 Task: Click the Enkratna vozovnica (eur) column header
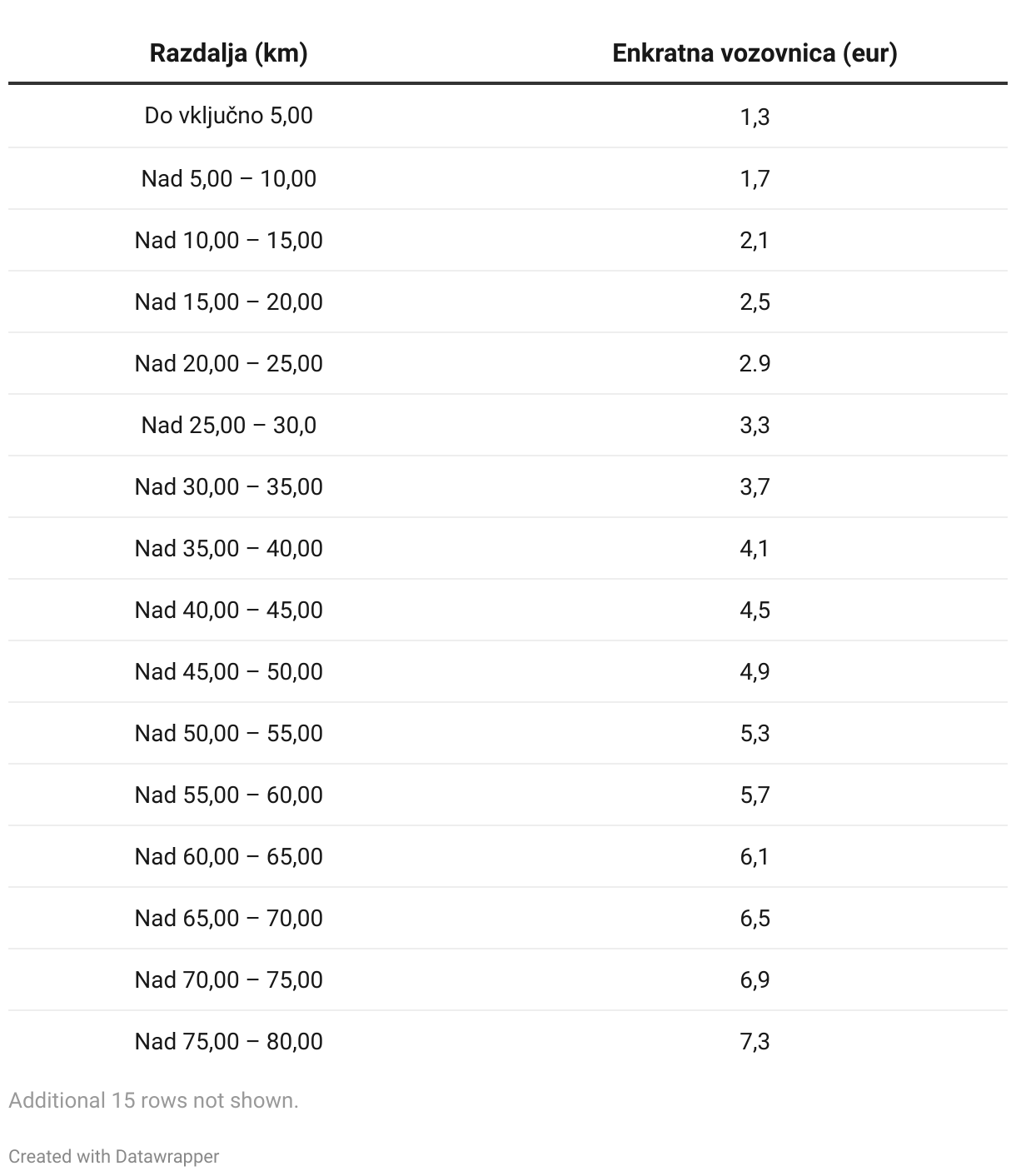tap(755, 53)
